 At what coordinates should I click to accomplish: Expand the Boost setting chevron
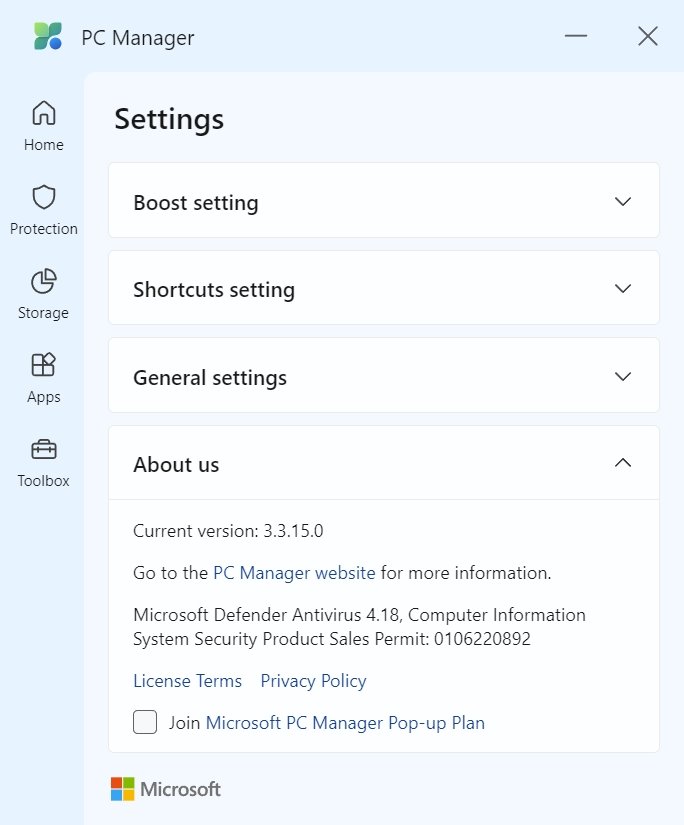pyautogui.click(x=623, y=202)
